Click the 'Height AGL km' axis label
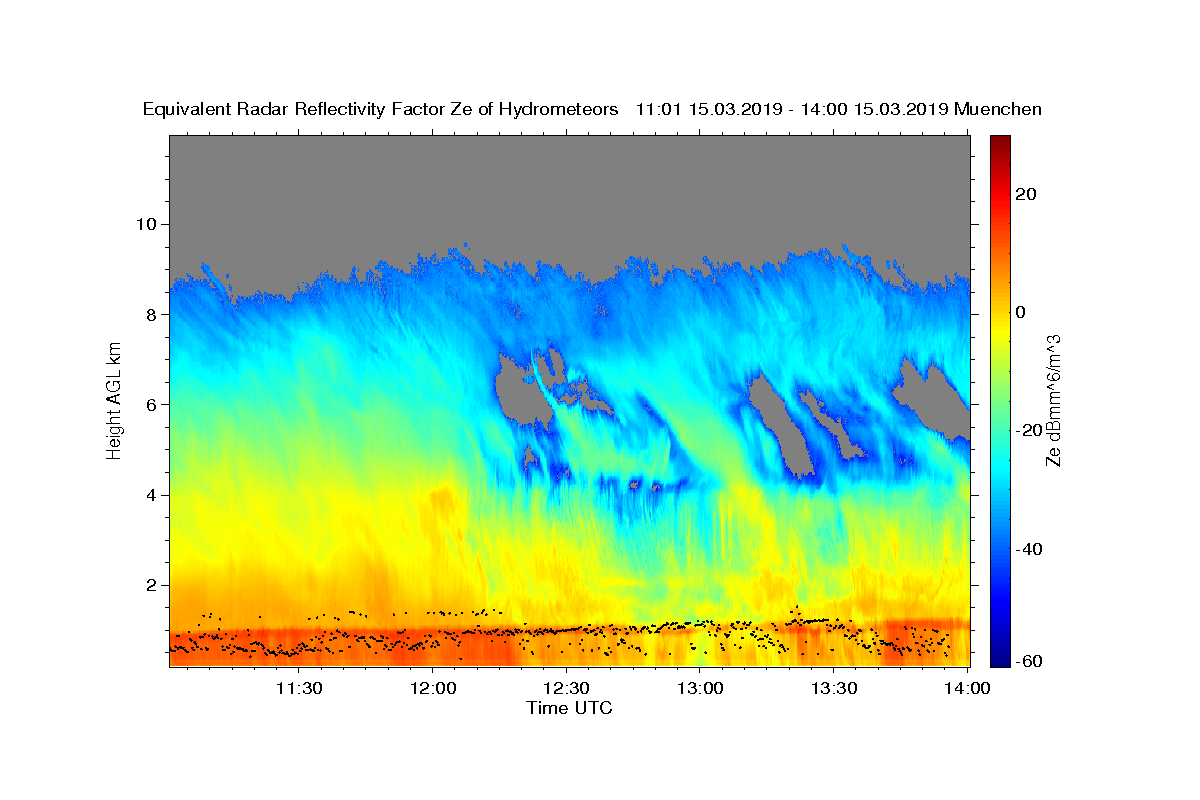 115,400
